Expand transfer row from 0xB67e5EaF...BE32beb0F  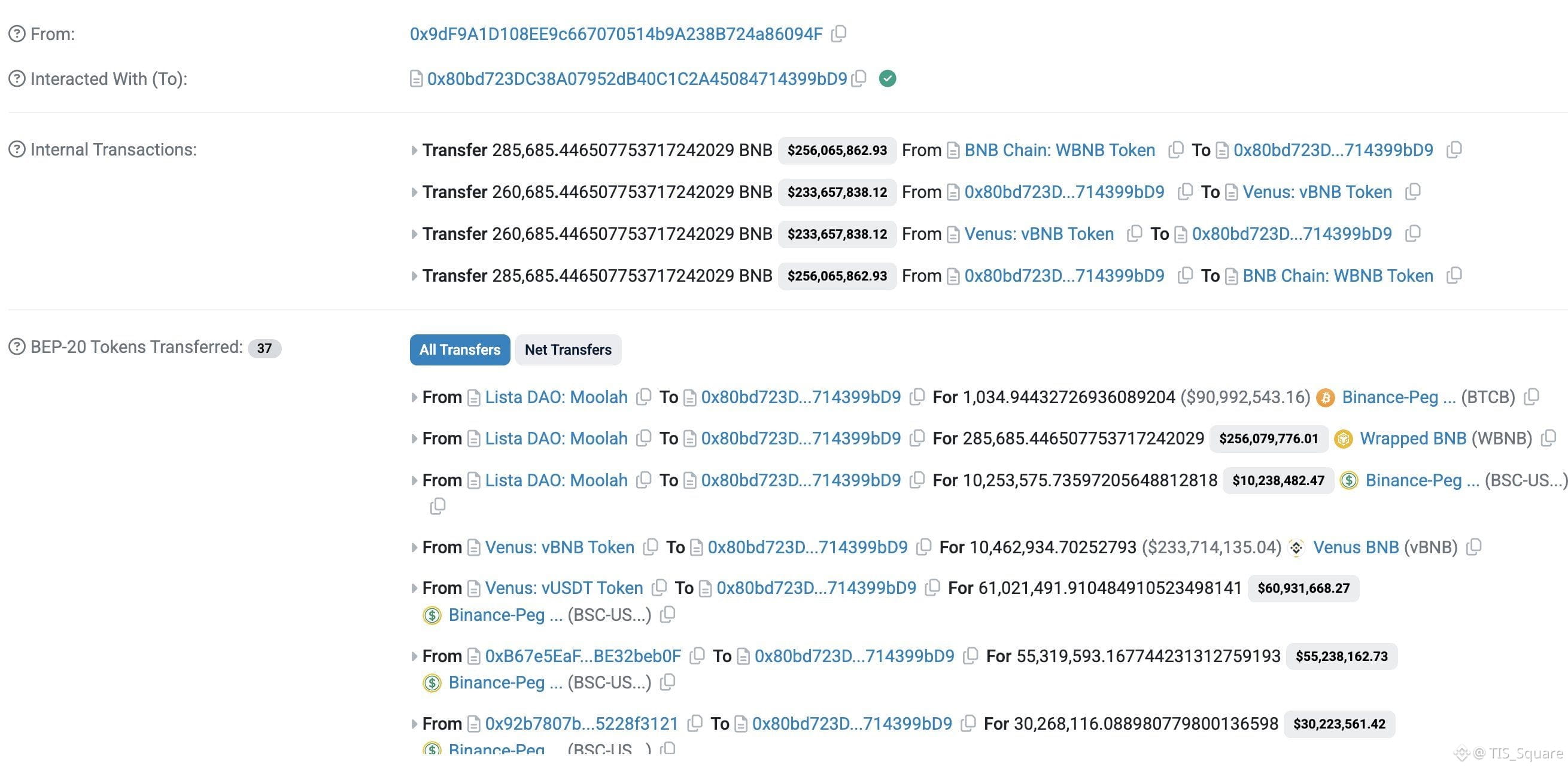pos(414,656)
